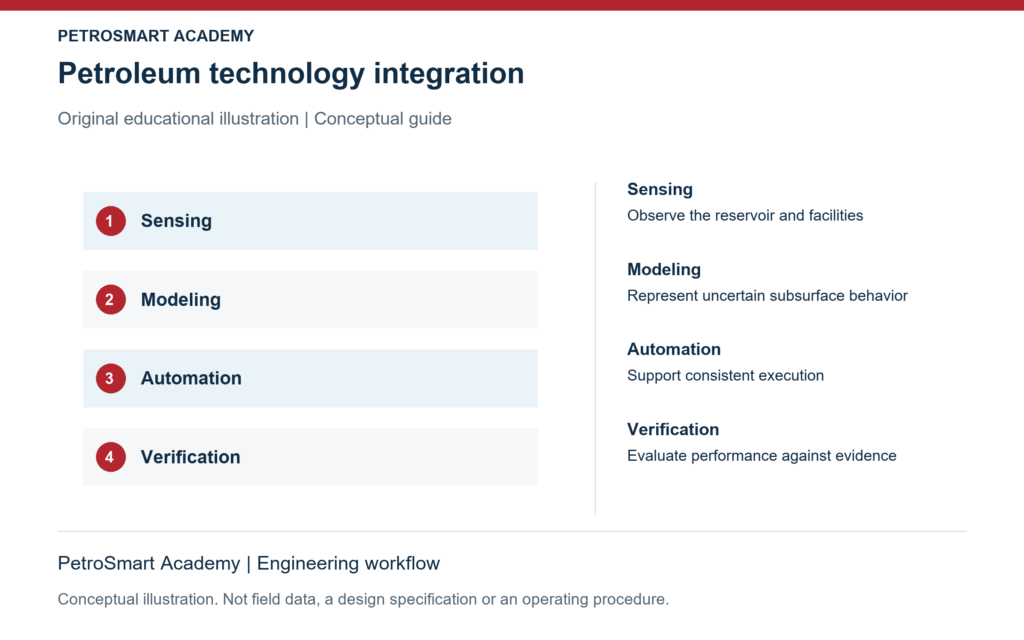Select the Automation heading above 'Support consistent execution'
Screen dimensions: 1024x640
[x=674, y=349]
